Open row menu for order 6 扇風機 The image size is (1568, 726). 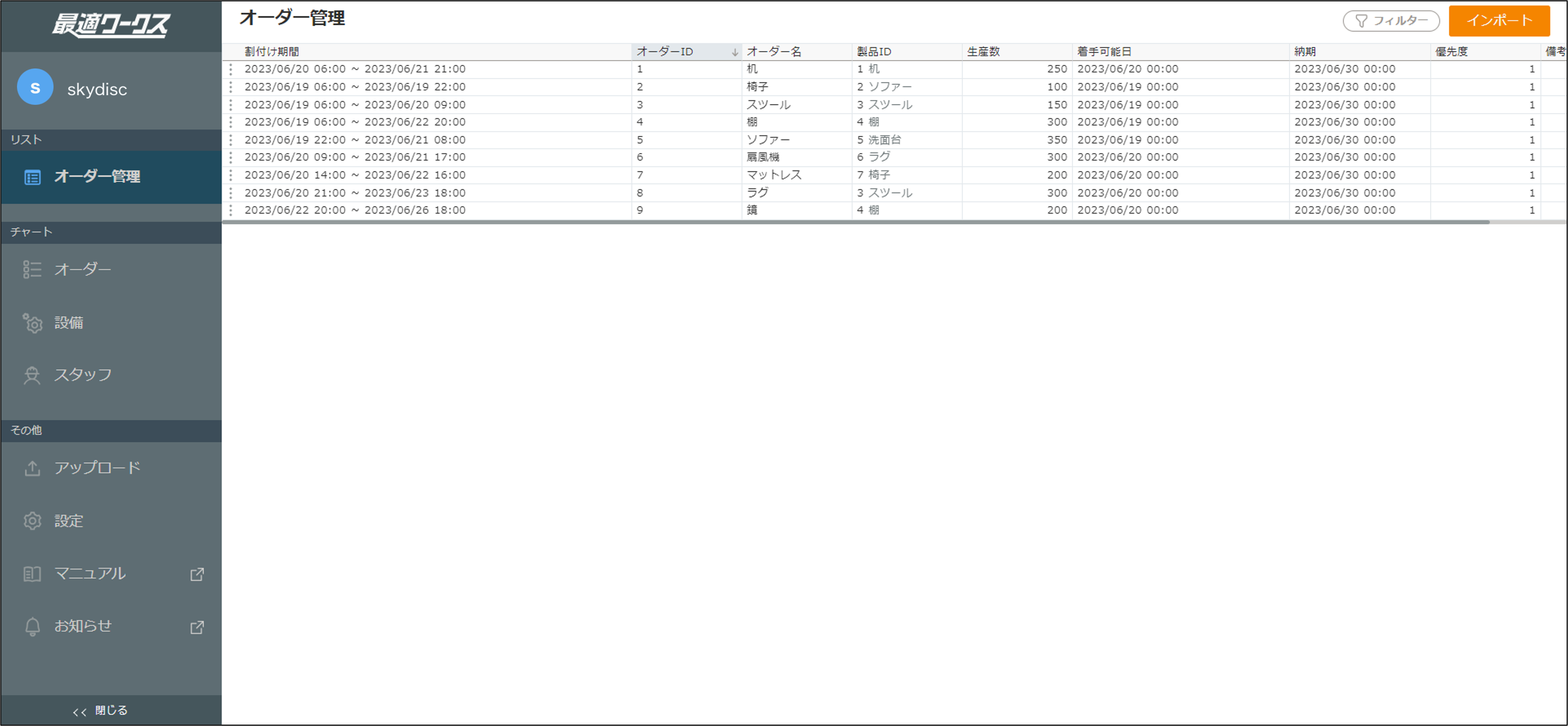(231, 157)
